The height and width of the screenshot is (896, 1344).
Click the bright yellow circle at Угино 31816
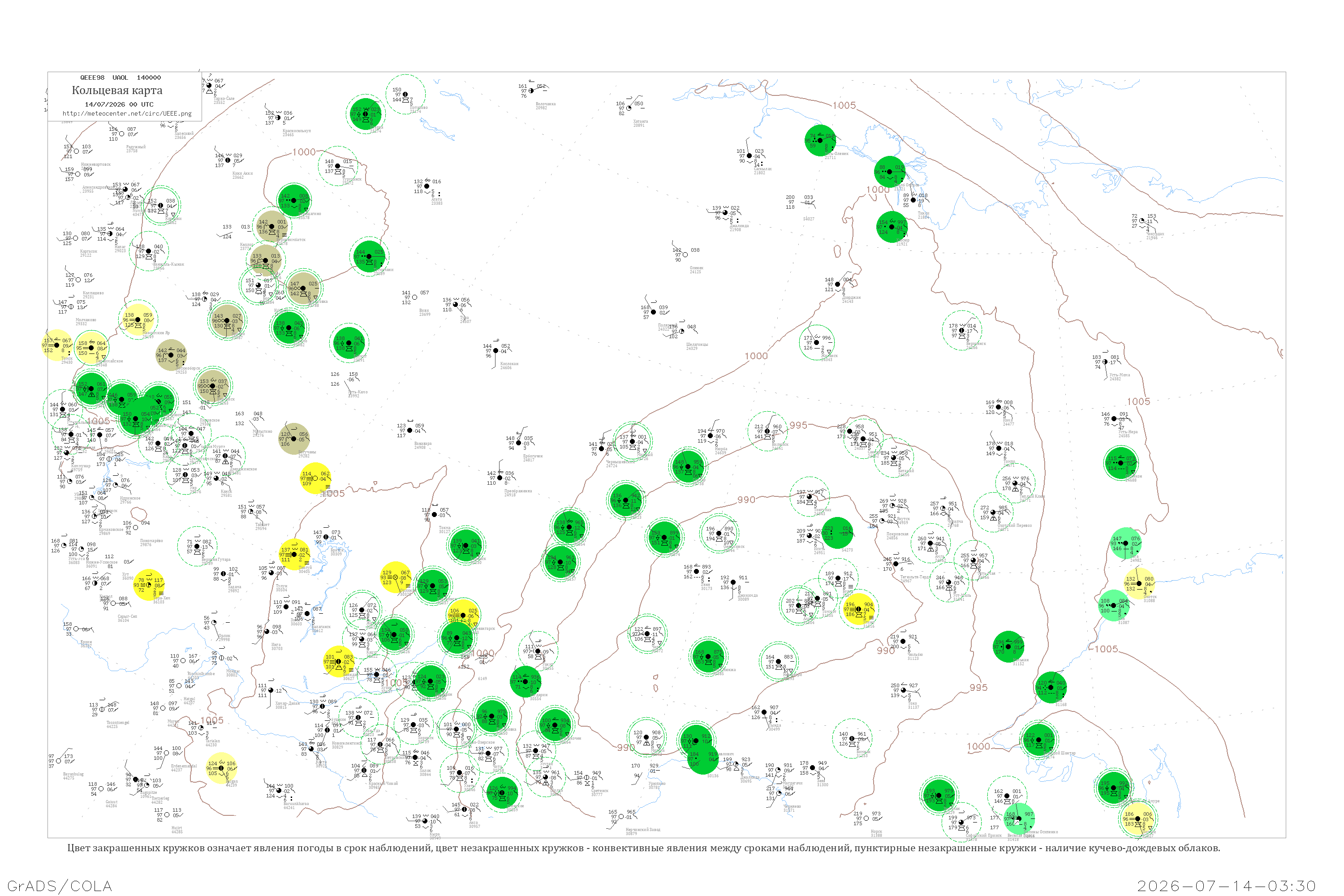tap(858, 610)
